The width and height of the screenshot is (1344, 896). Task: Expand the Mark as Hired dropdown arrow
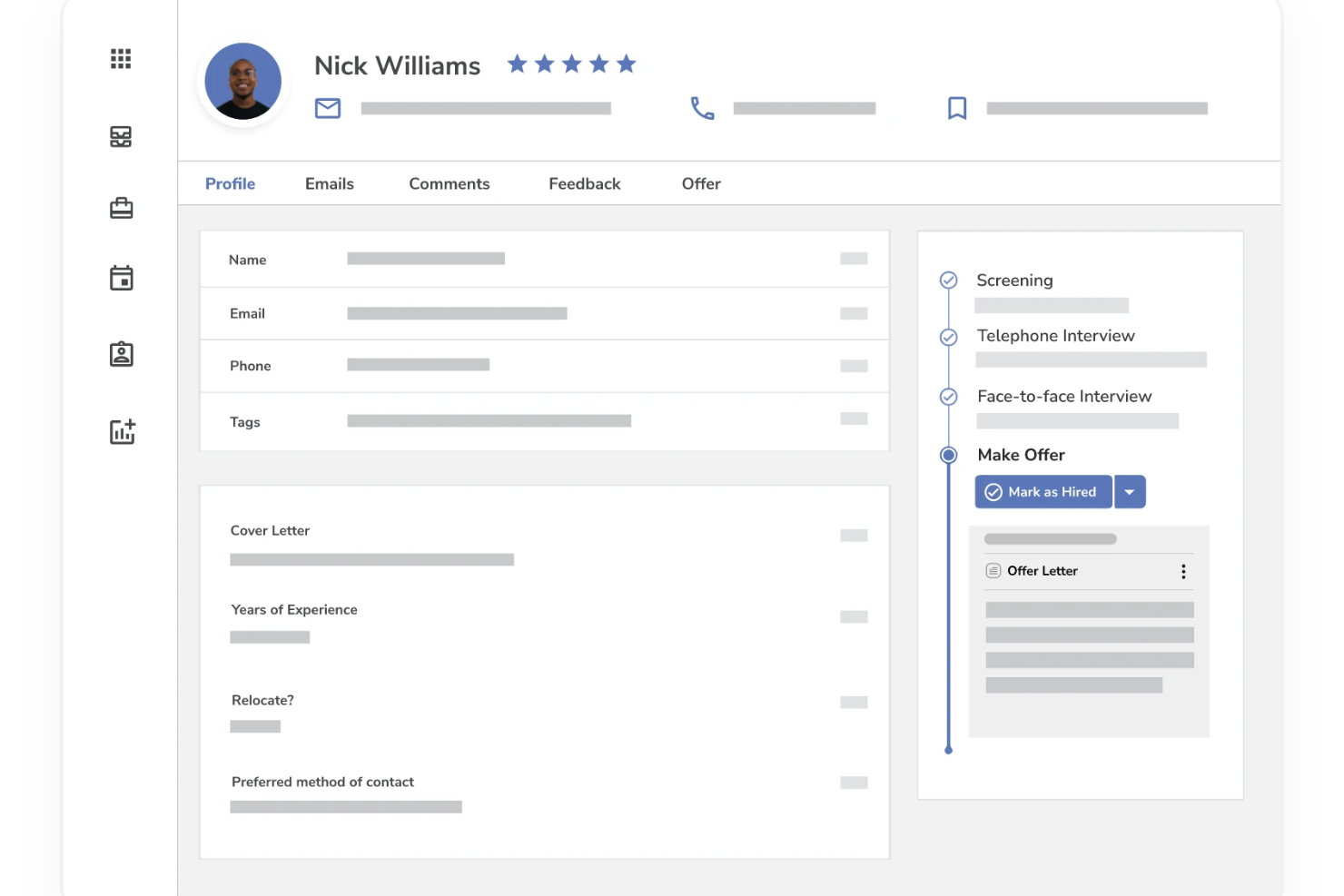tap(1130, 491)
